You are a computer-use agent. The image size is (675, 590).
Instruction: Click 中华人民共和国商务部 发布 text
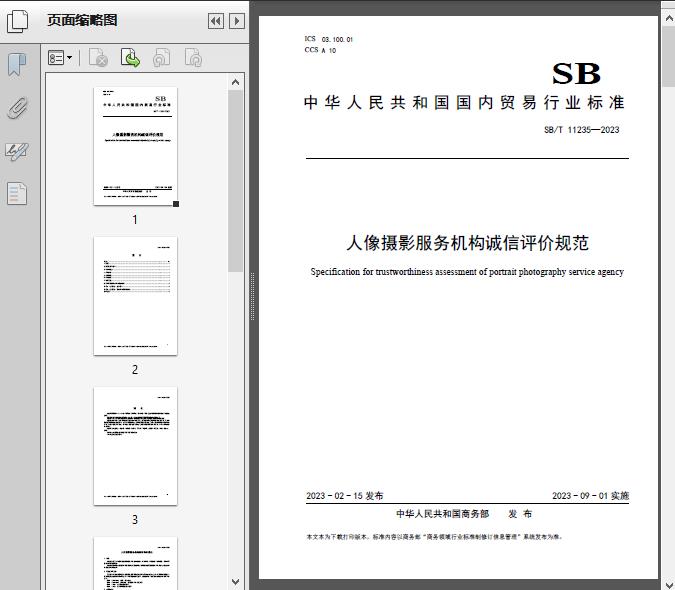(464, 514)
